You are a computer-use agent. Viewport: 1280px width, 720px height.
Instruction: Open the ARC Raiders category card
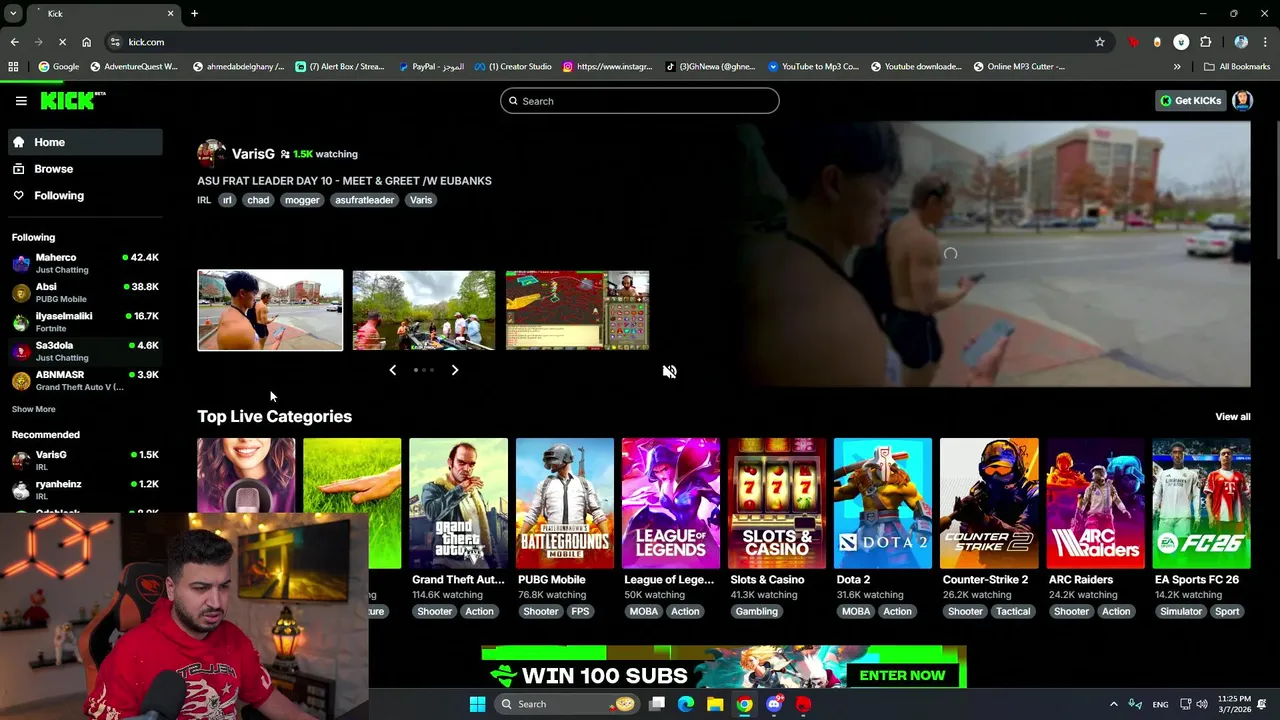click(x=1095, y=503)
